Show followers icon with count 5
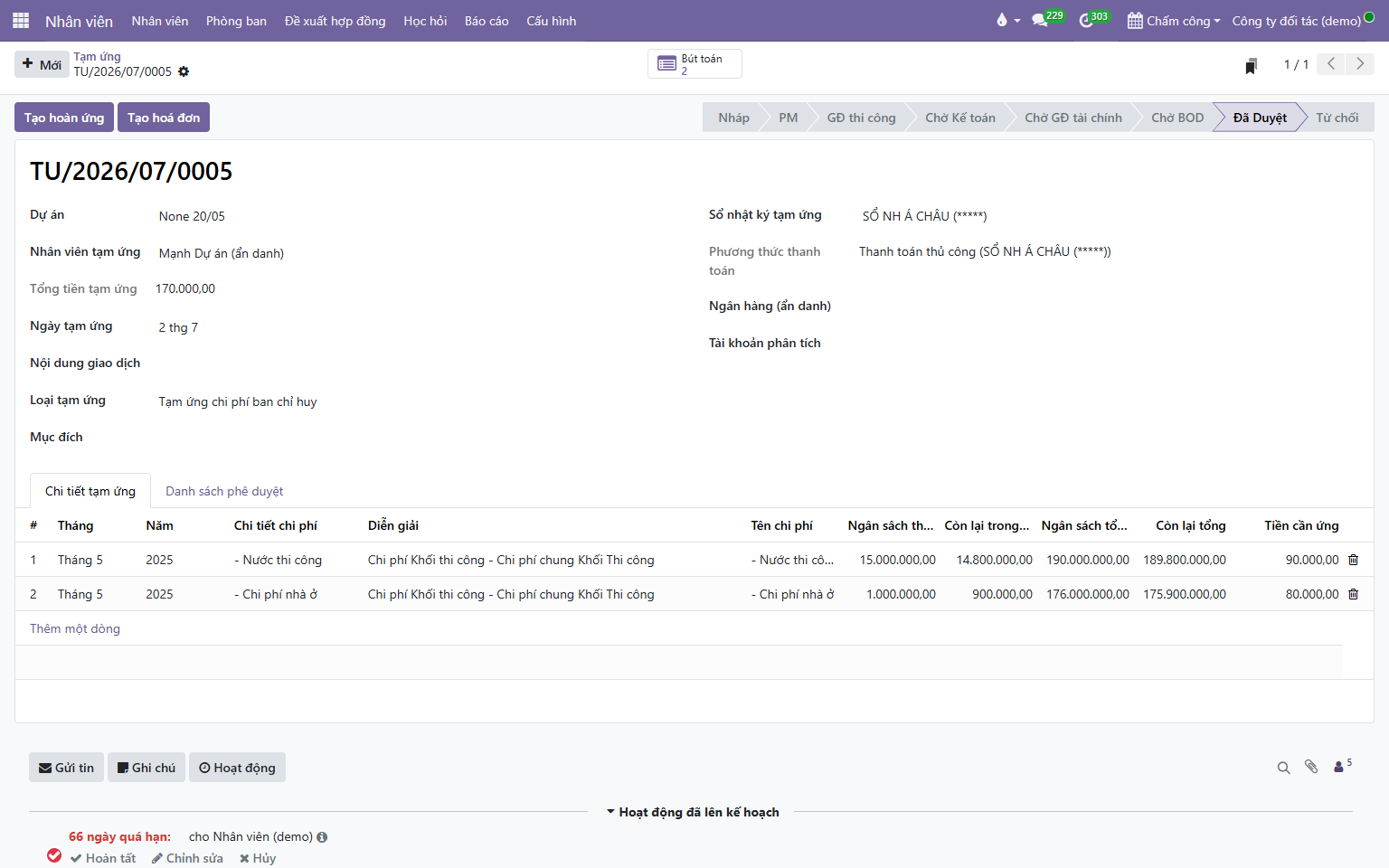This screenshot has height=868, width=1389. coord(1343,766)
